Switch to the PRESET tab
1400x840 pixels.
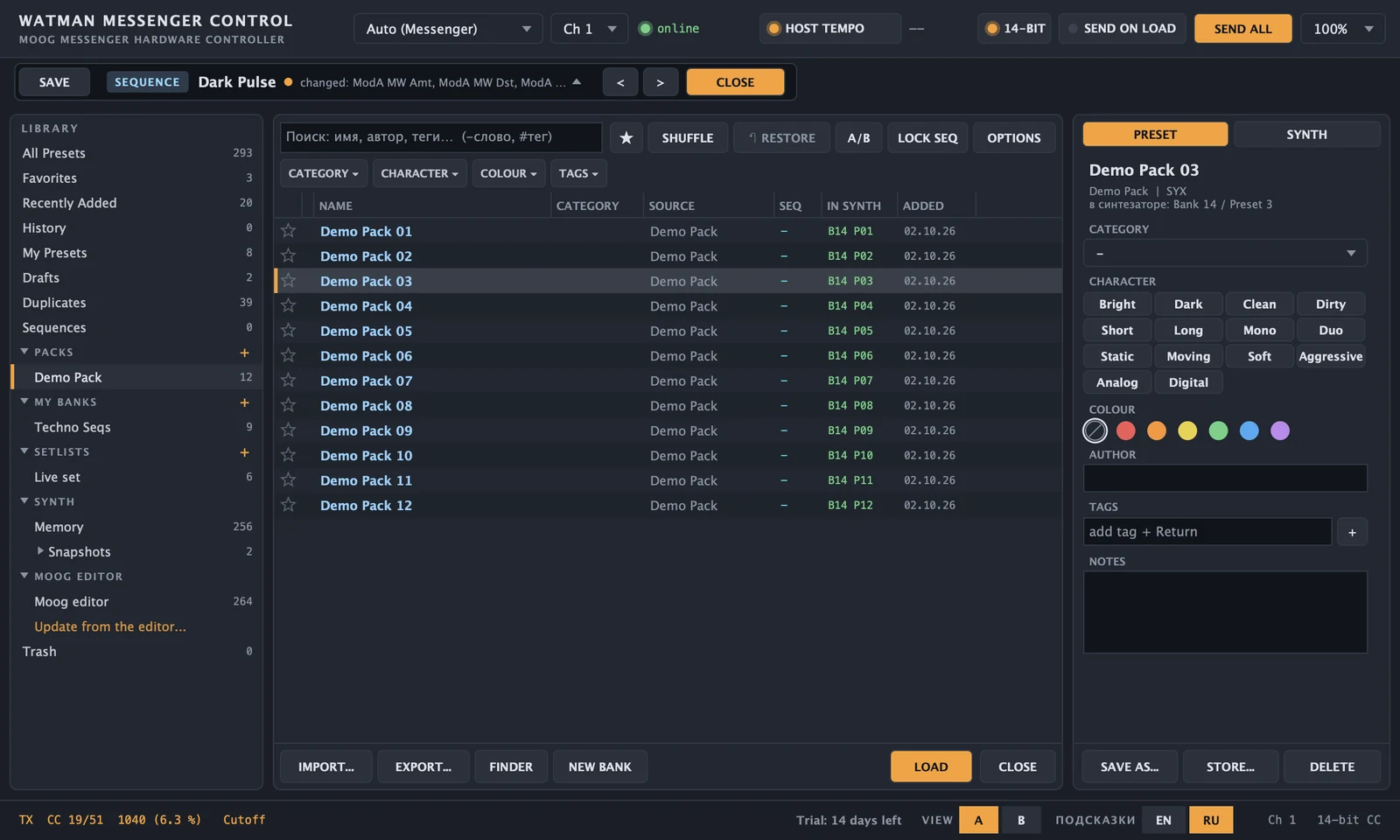[1155, 134]
